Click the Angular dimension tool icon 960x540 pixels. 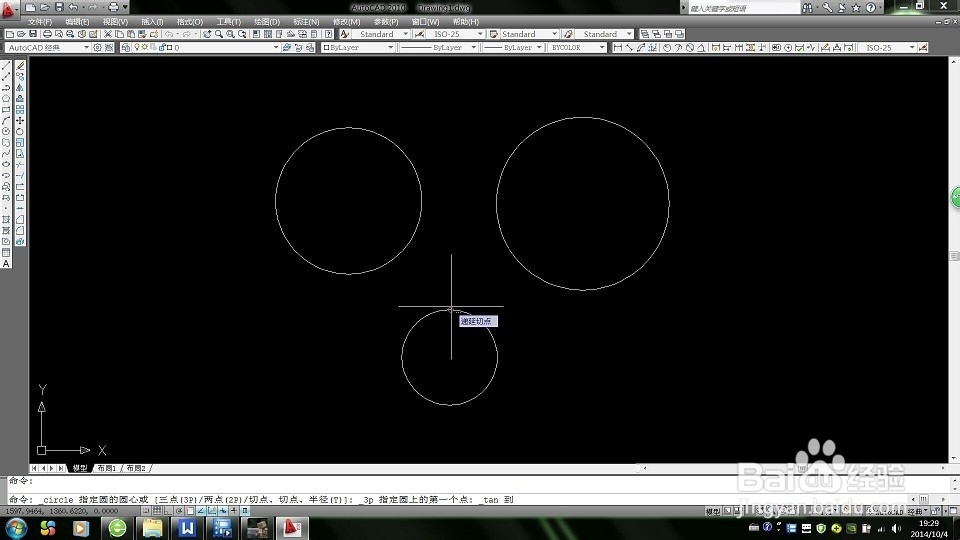[x=701, y=47]
